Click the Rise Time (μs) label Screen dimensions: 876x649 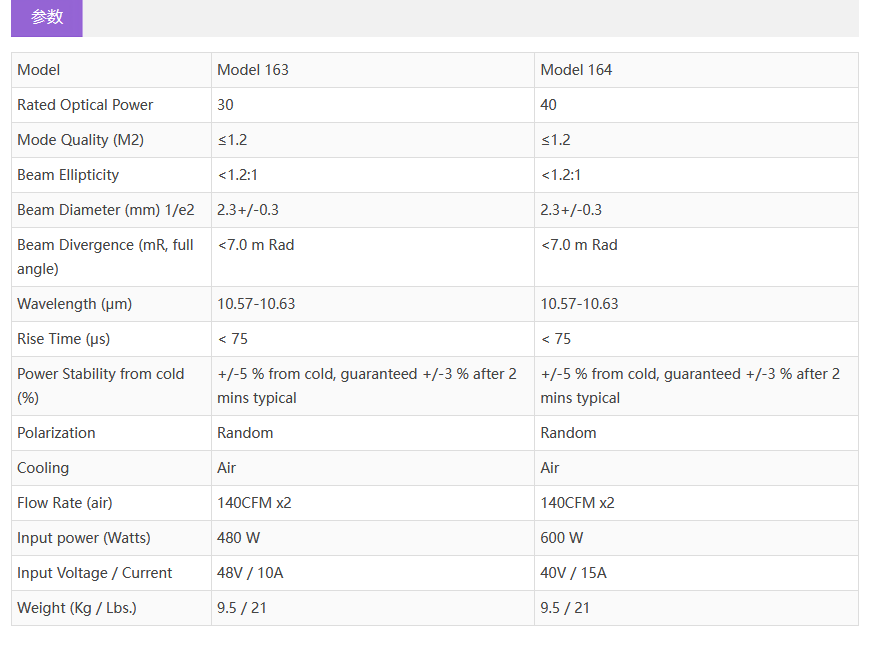(63, 339)
